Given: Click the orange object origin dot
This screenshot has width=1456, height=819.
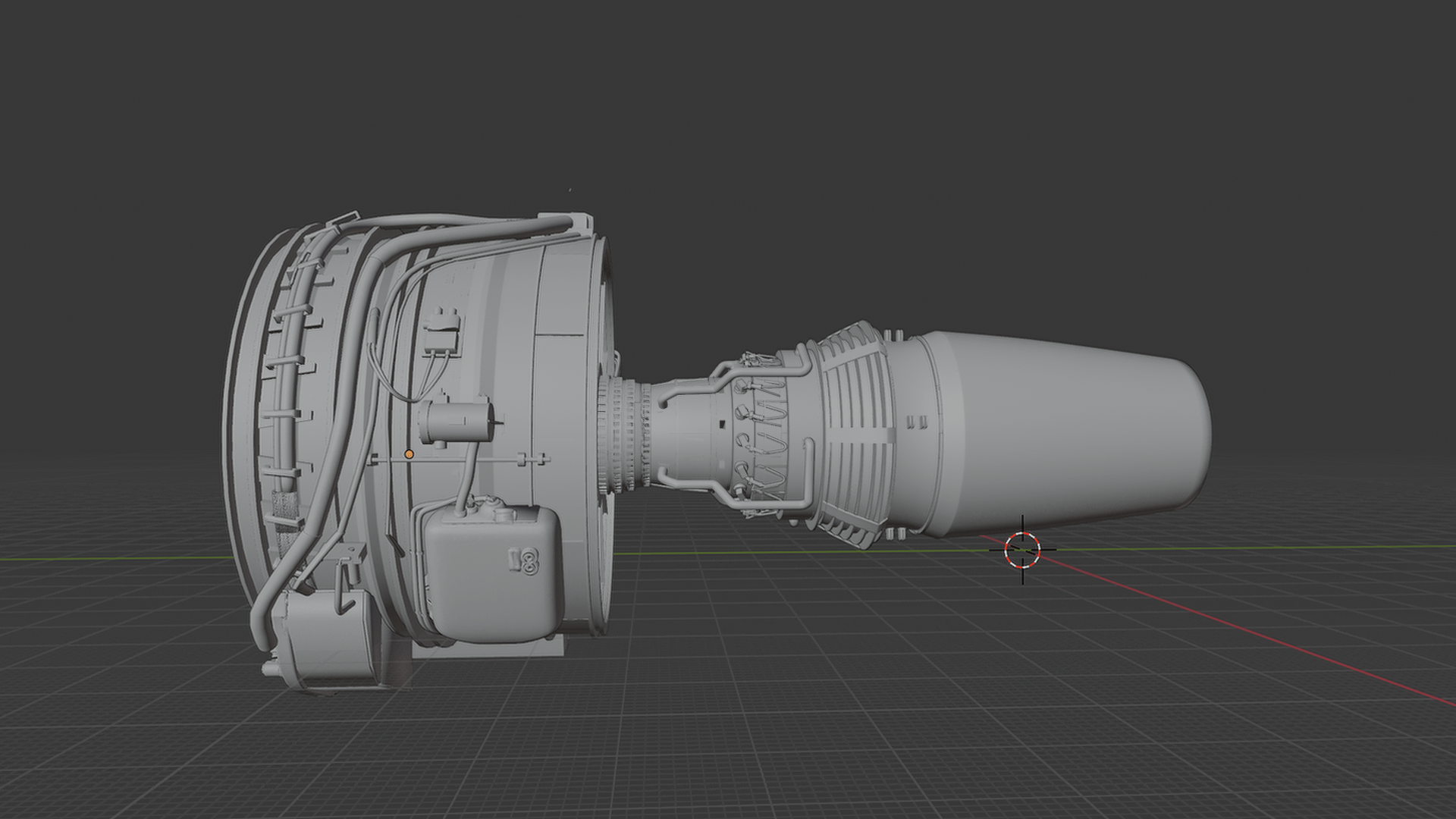Looking at the screenshot, I should point(409,454).
